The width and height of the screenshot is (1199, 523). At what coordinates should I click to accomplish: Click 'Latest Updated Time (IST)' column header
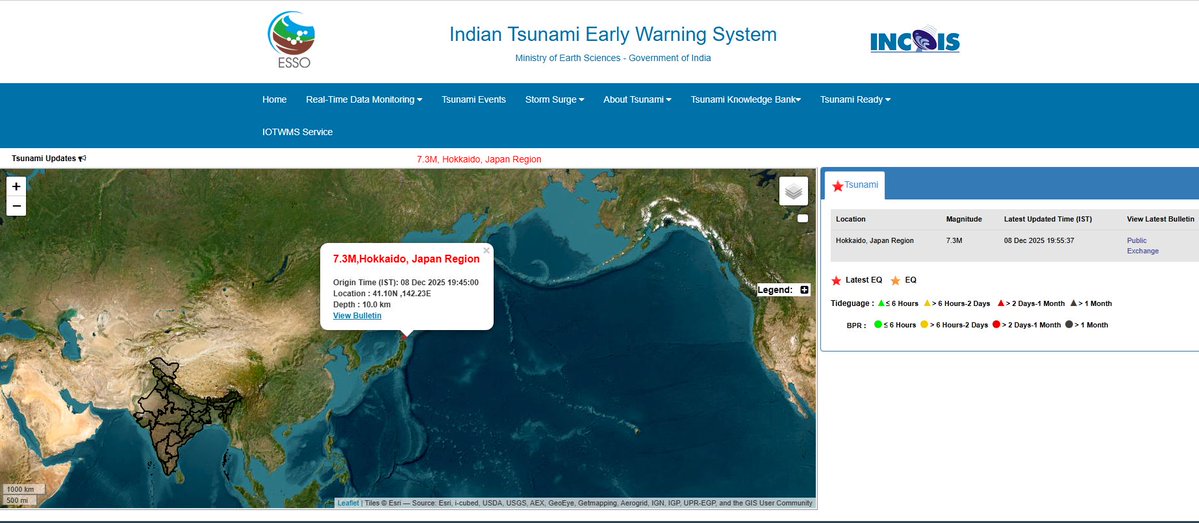click(x=1048, y=219)
